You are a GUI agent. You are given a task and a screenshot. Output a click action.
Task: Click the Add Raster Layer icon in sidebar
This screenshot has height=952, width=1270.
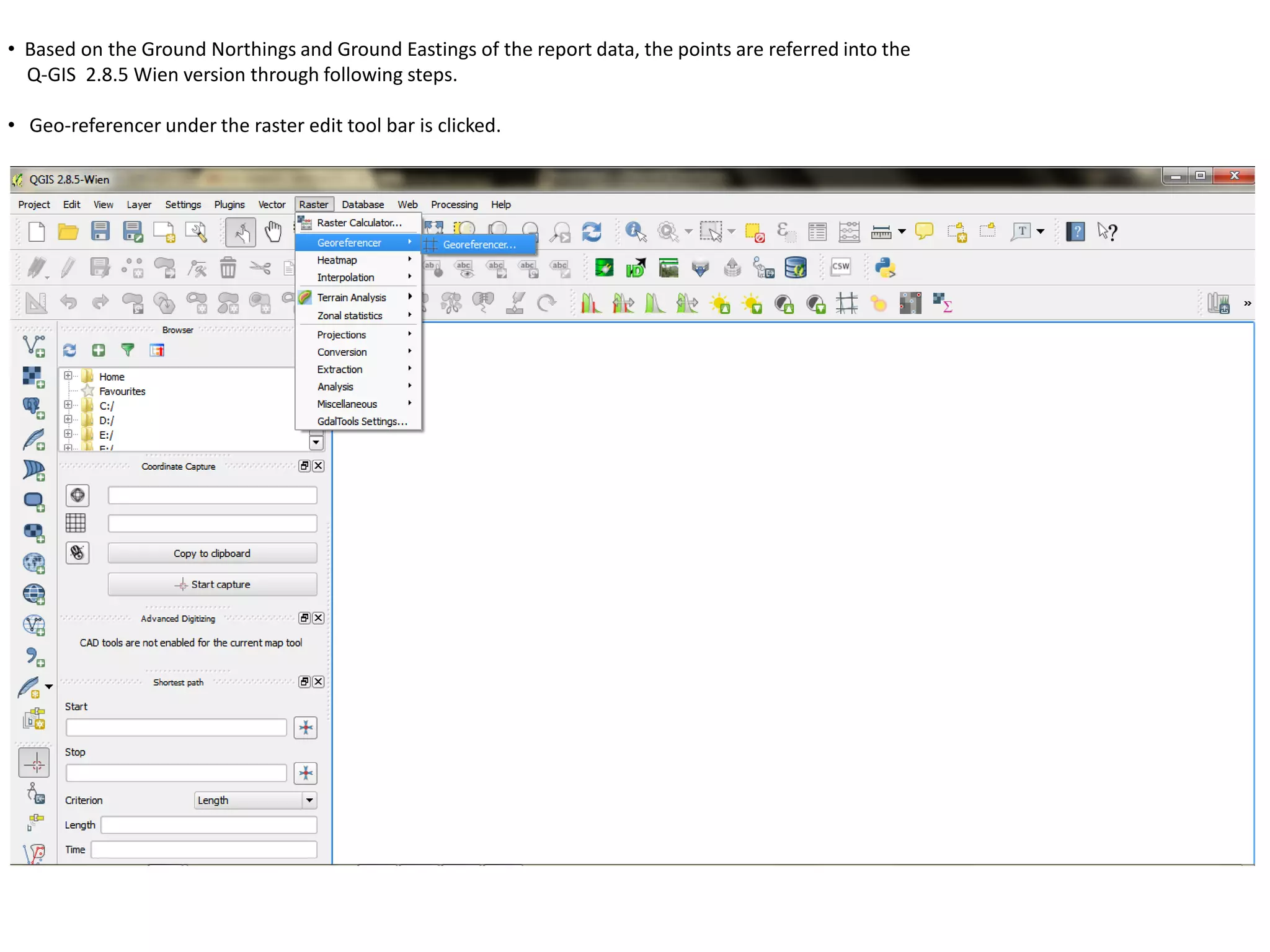coord(34,377)
